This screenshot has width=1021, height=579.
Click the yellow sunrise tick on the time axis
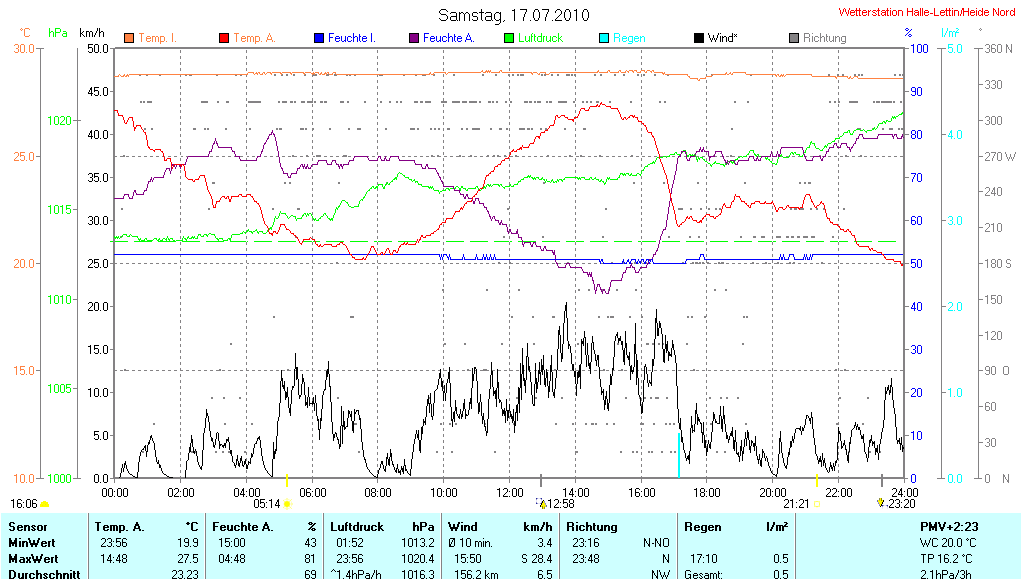287,482
